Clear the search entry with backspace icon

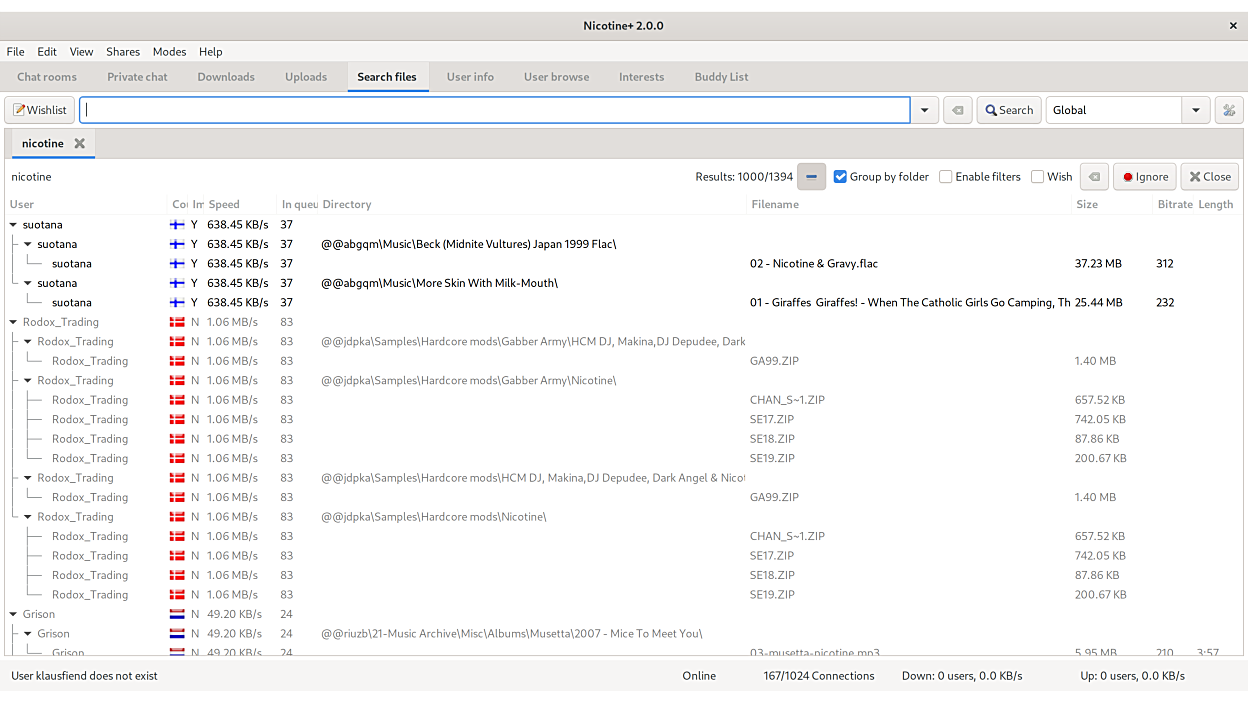(957, 110)
